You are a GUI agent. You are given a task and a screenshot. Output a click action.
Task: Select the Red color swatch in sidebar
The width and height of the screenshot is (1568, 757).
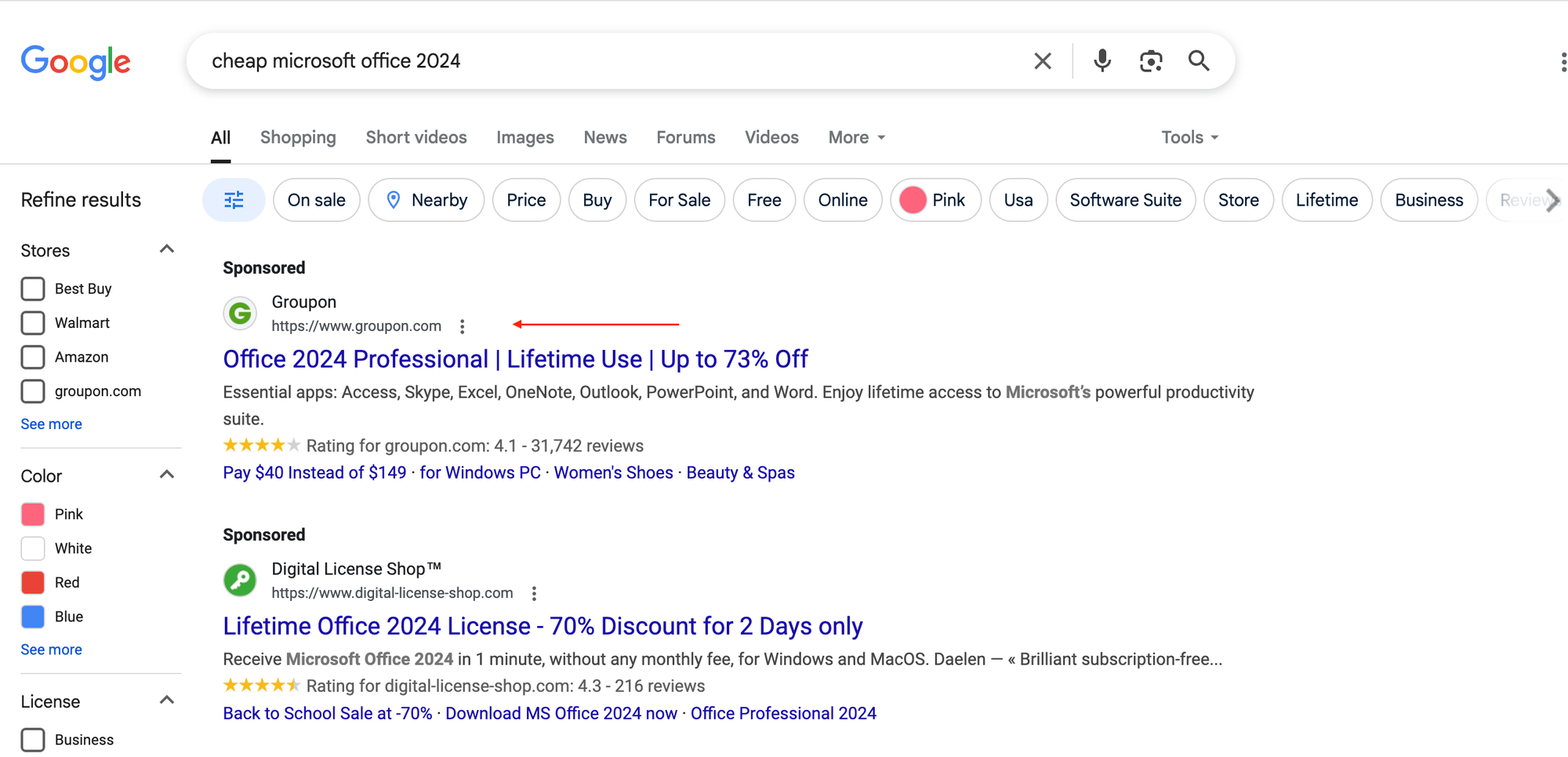(x=33, y=583)
